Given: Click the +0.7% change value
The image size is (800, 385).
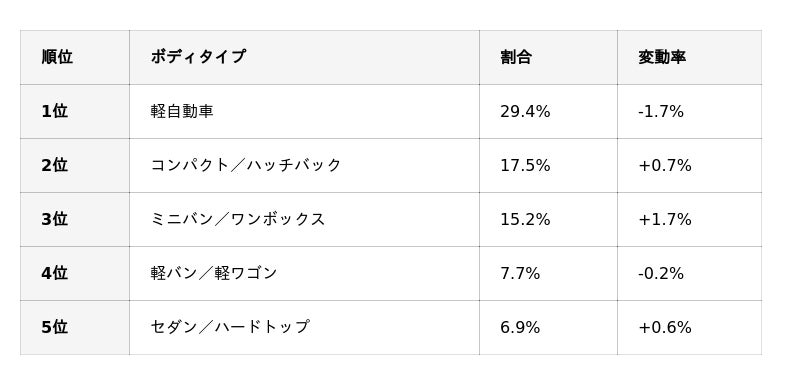Looking at the screenshot, I should [665, 165].
